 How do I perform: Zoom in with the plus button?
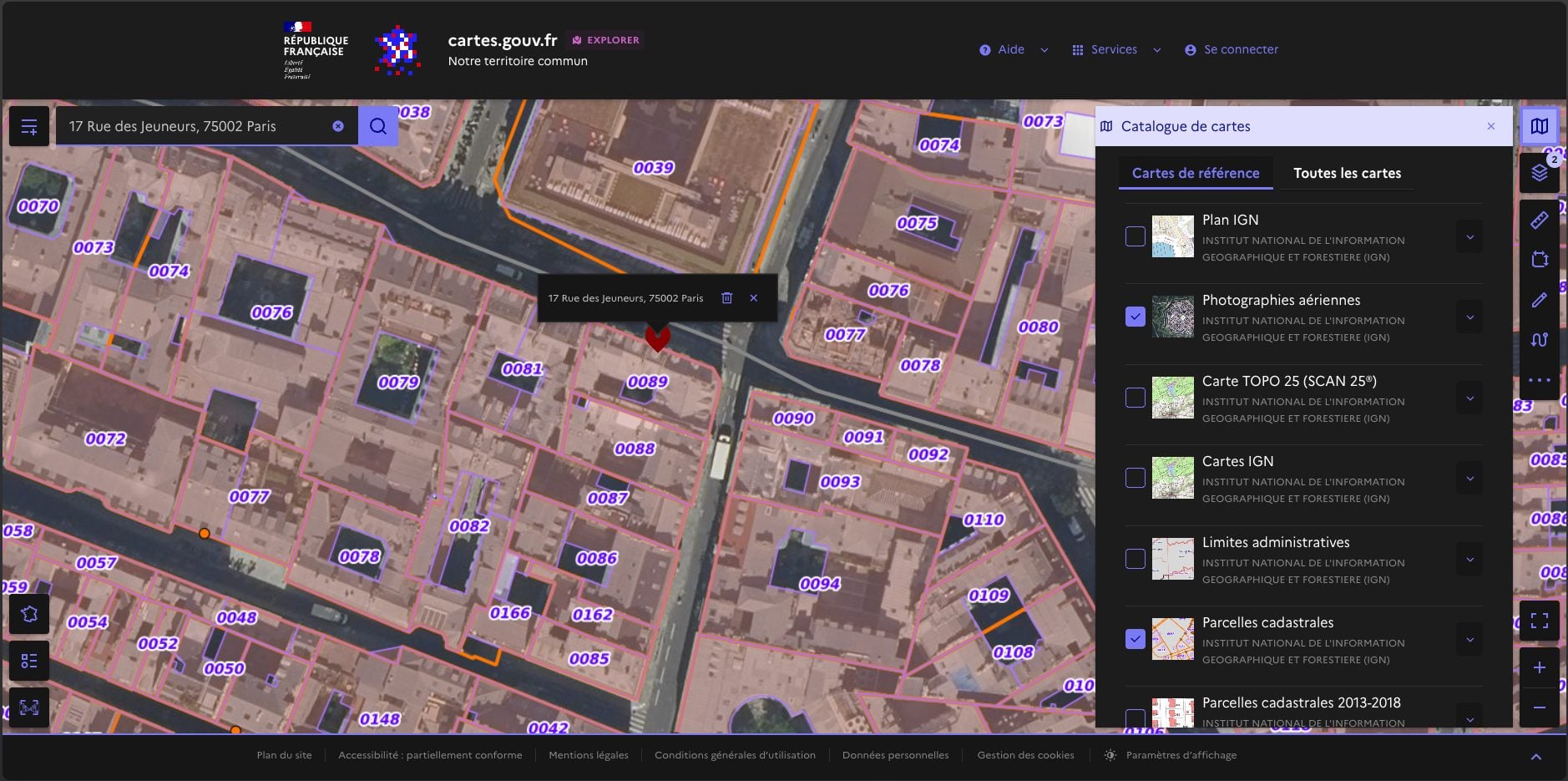click(x=1540, y=667)
